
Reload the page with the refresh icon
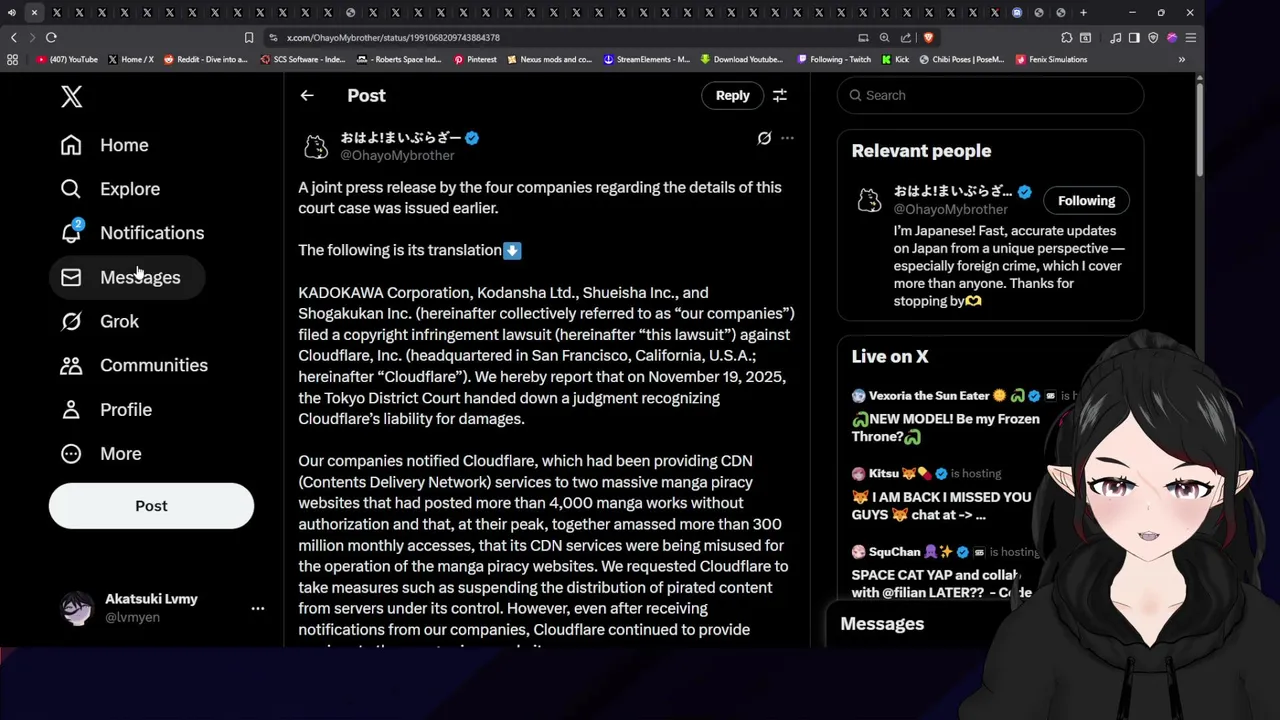tap(51, 37)
